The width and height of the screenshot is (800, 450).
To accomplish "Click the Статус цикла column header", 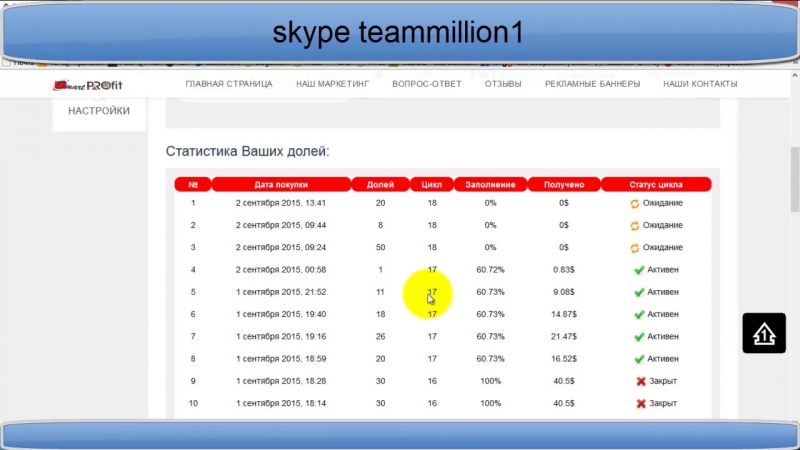I will (x=656, y=185).
